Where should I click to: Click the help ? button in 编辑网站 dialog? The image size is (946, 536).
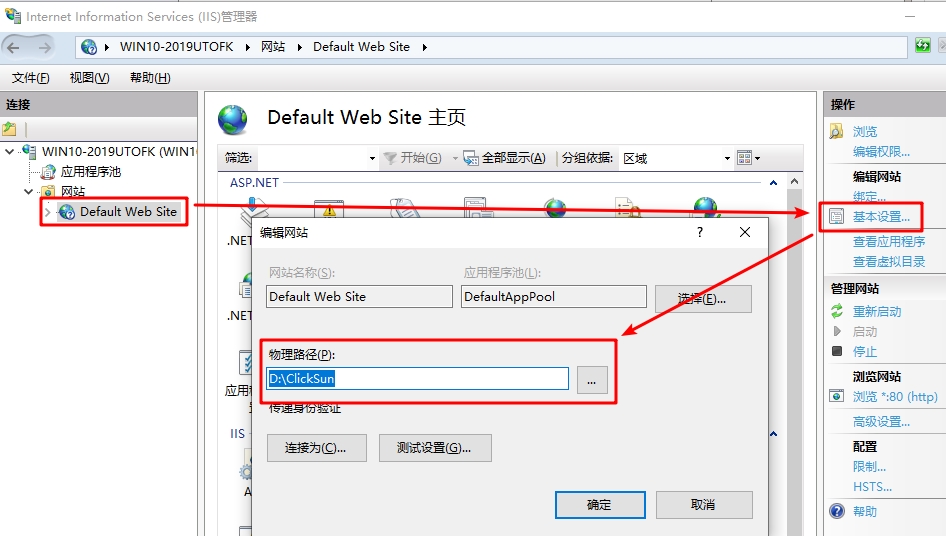(x=700, y=232)
